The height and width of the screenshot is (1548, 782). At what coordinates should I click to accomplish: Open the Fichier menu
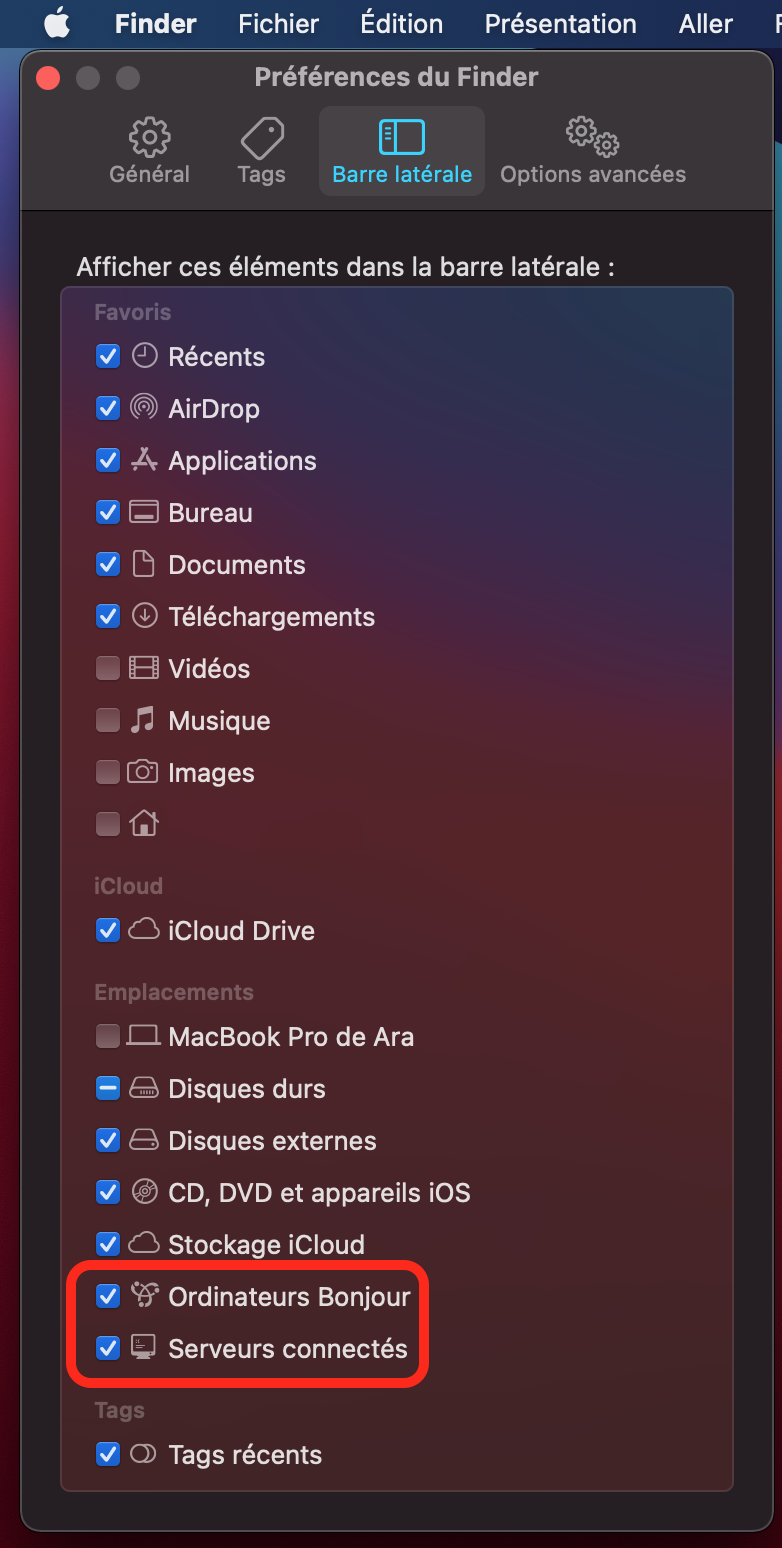279,23
